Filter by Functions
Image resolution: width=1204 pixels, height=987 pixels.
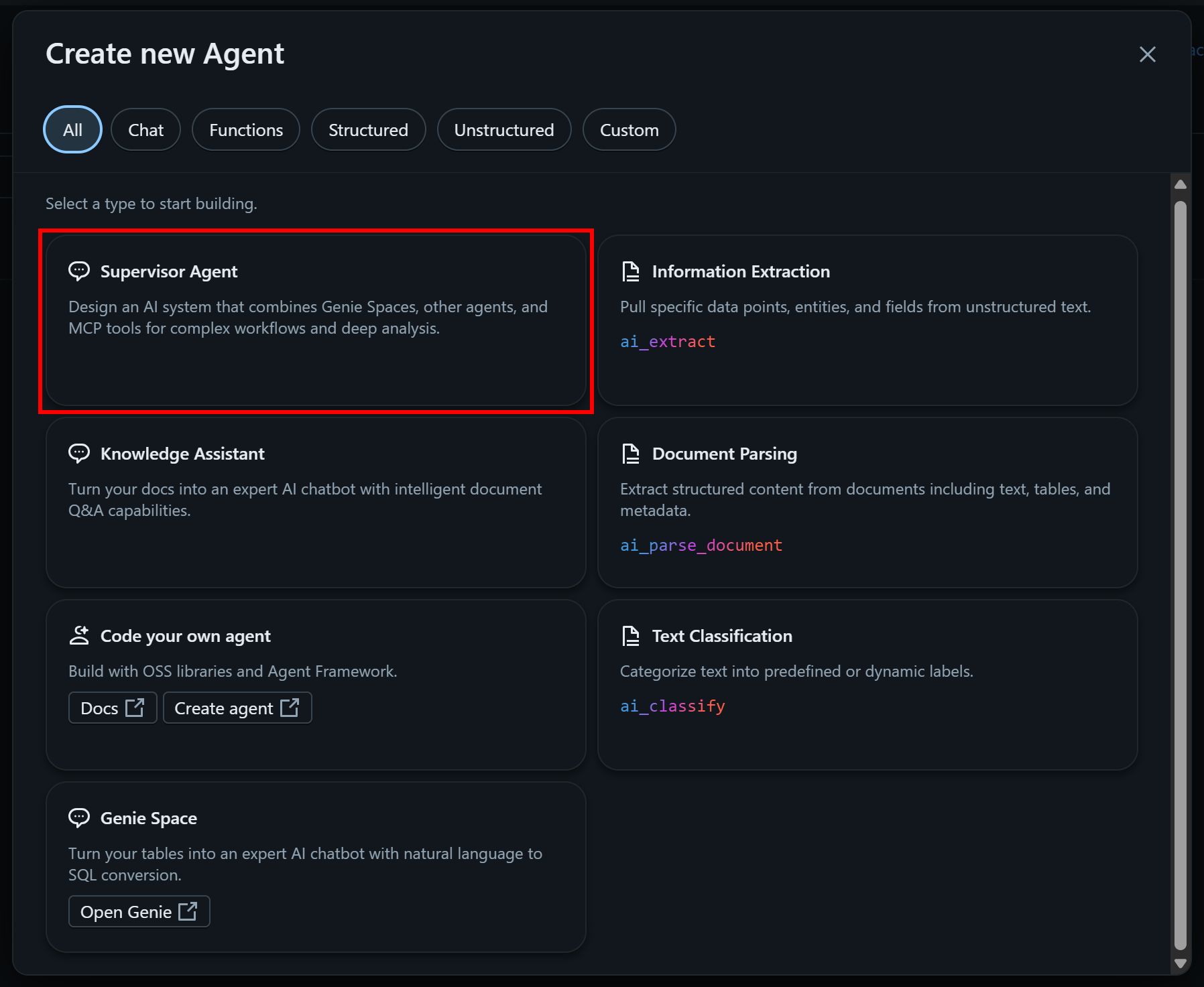246,130
